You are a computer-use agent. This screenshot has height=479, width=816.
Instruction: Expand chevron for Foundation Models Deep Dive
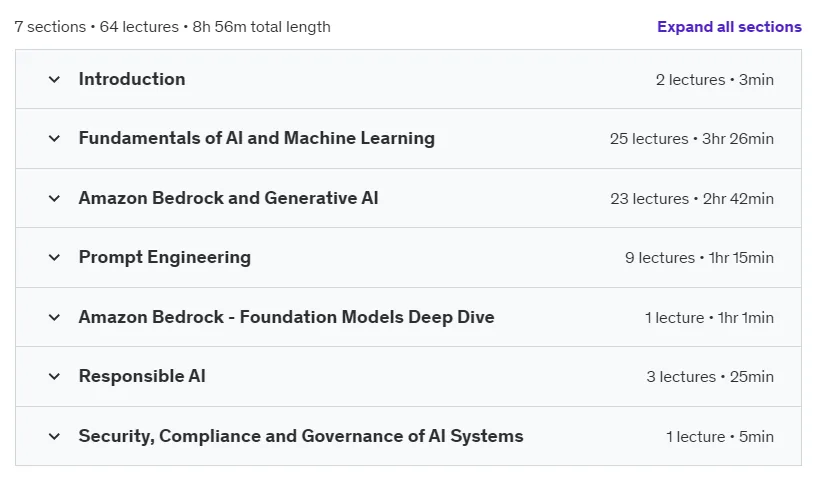coord(54,317)
